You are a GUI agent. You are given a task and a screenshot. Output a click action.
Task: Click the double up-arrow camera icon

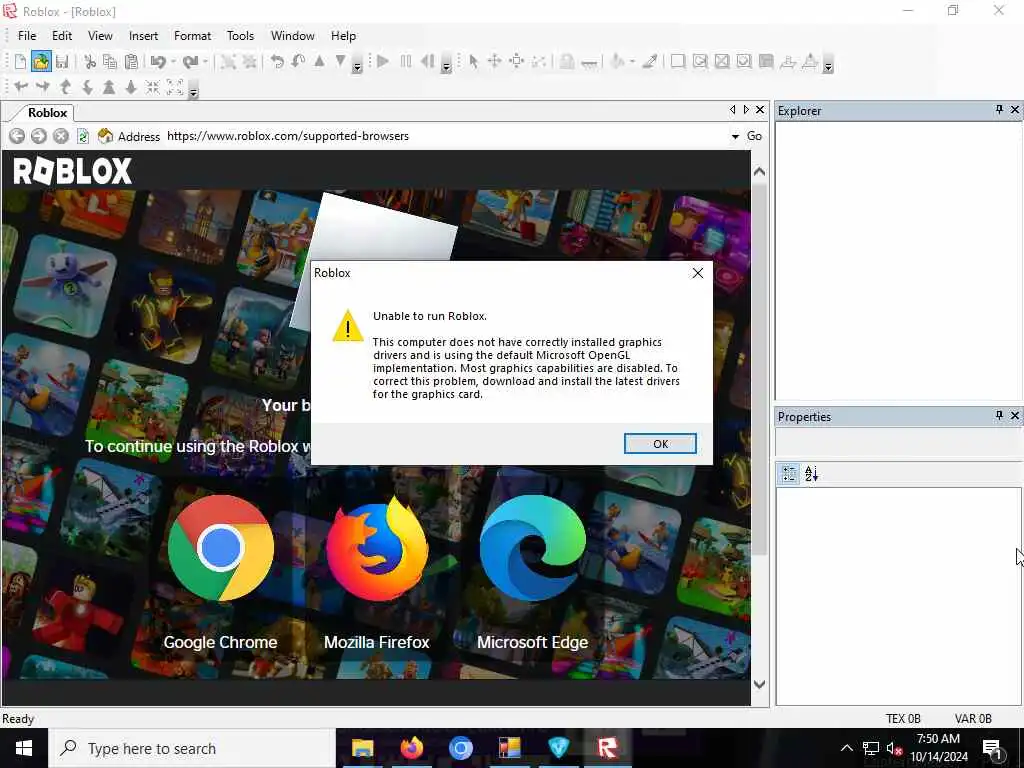[x=109, y=87]
